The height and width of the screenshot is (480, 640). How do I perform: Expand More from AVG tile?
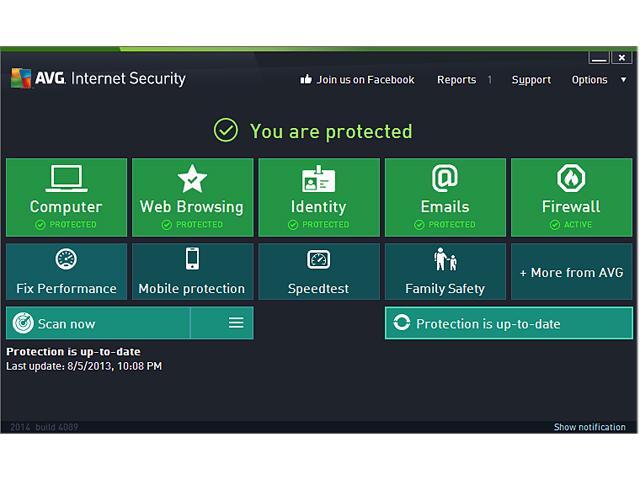click(x=571, y=272)
